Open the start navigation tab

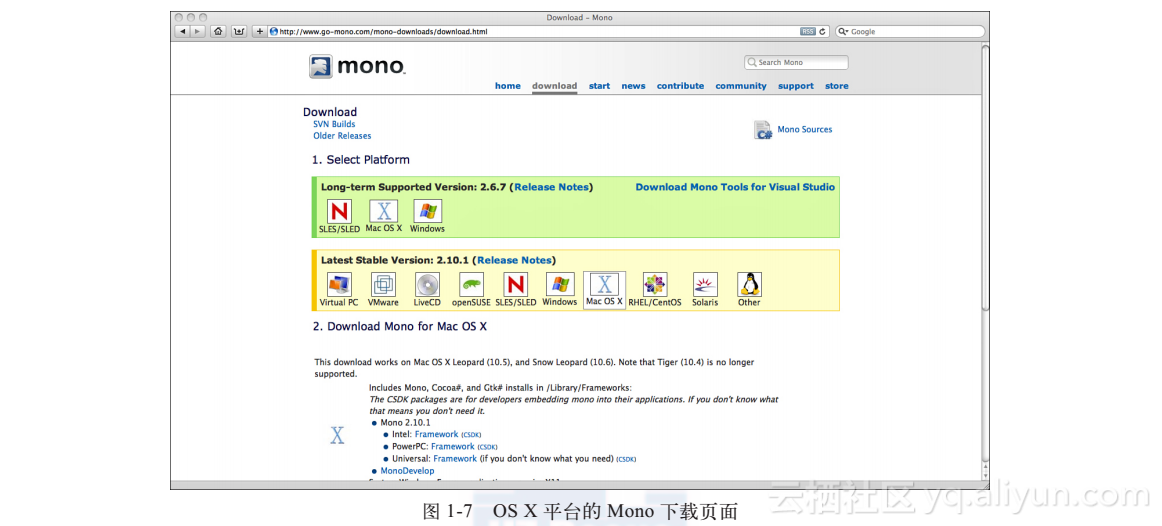point(600,86)
